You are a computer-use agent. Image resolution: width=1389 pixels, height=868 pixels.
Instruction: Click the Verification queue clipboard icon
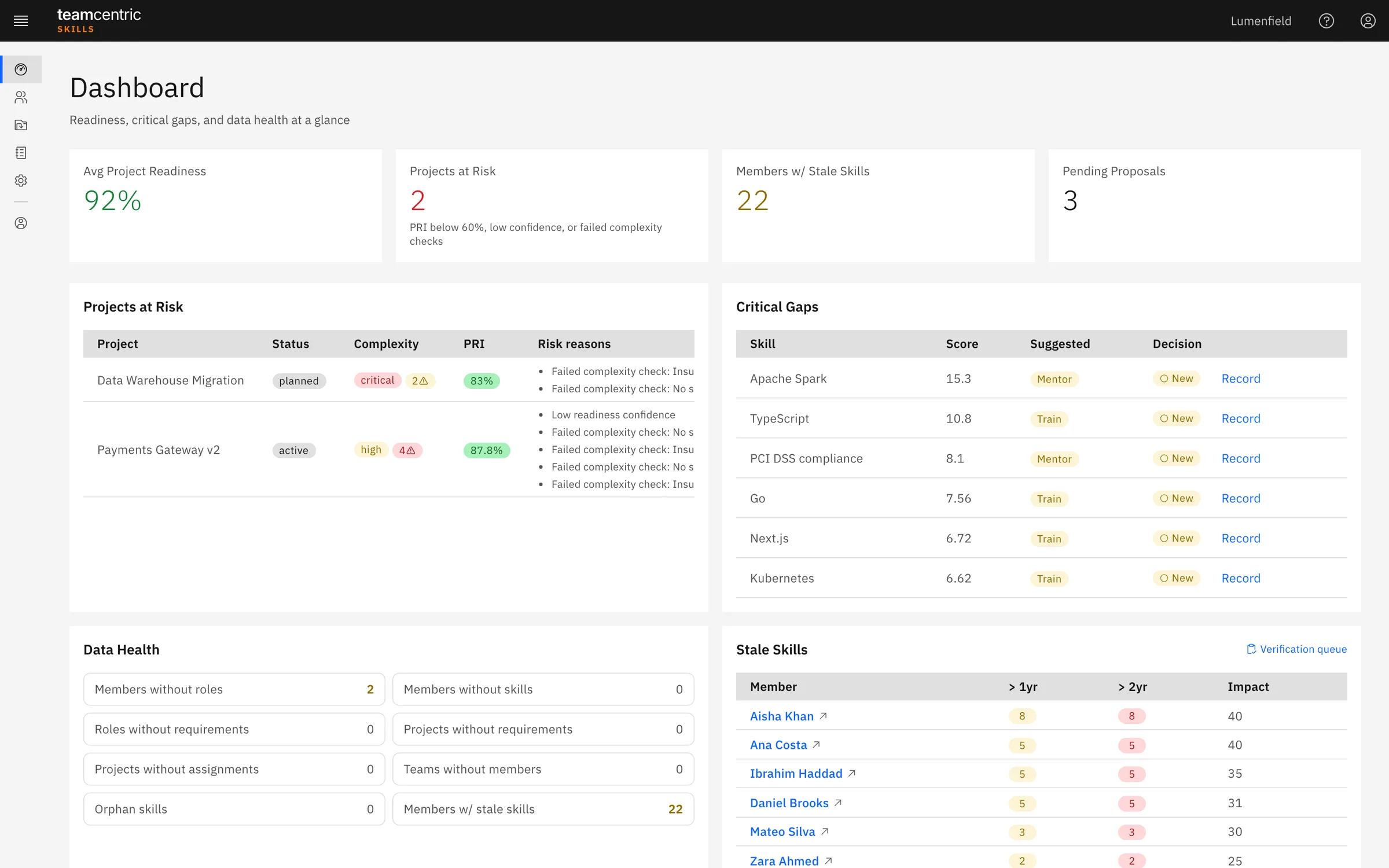click(x=1251, y=649)
